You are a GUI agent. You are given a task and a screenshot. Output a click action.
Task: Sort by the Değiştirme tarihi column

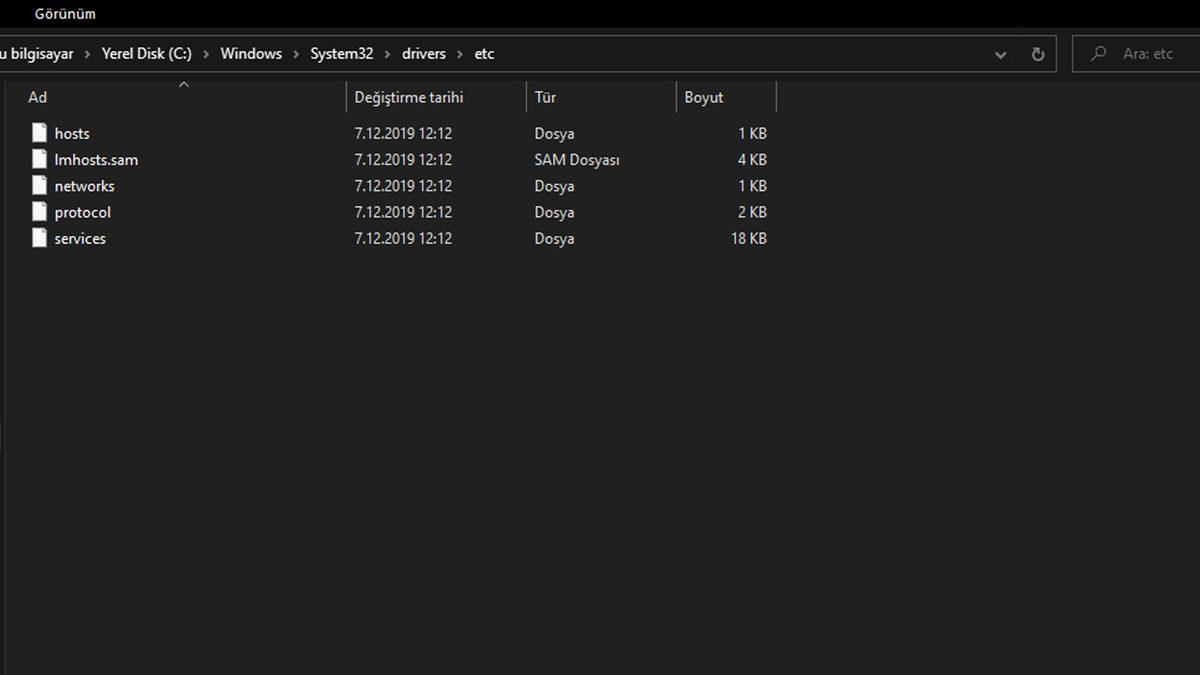point(409,98)
